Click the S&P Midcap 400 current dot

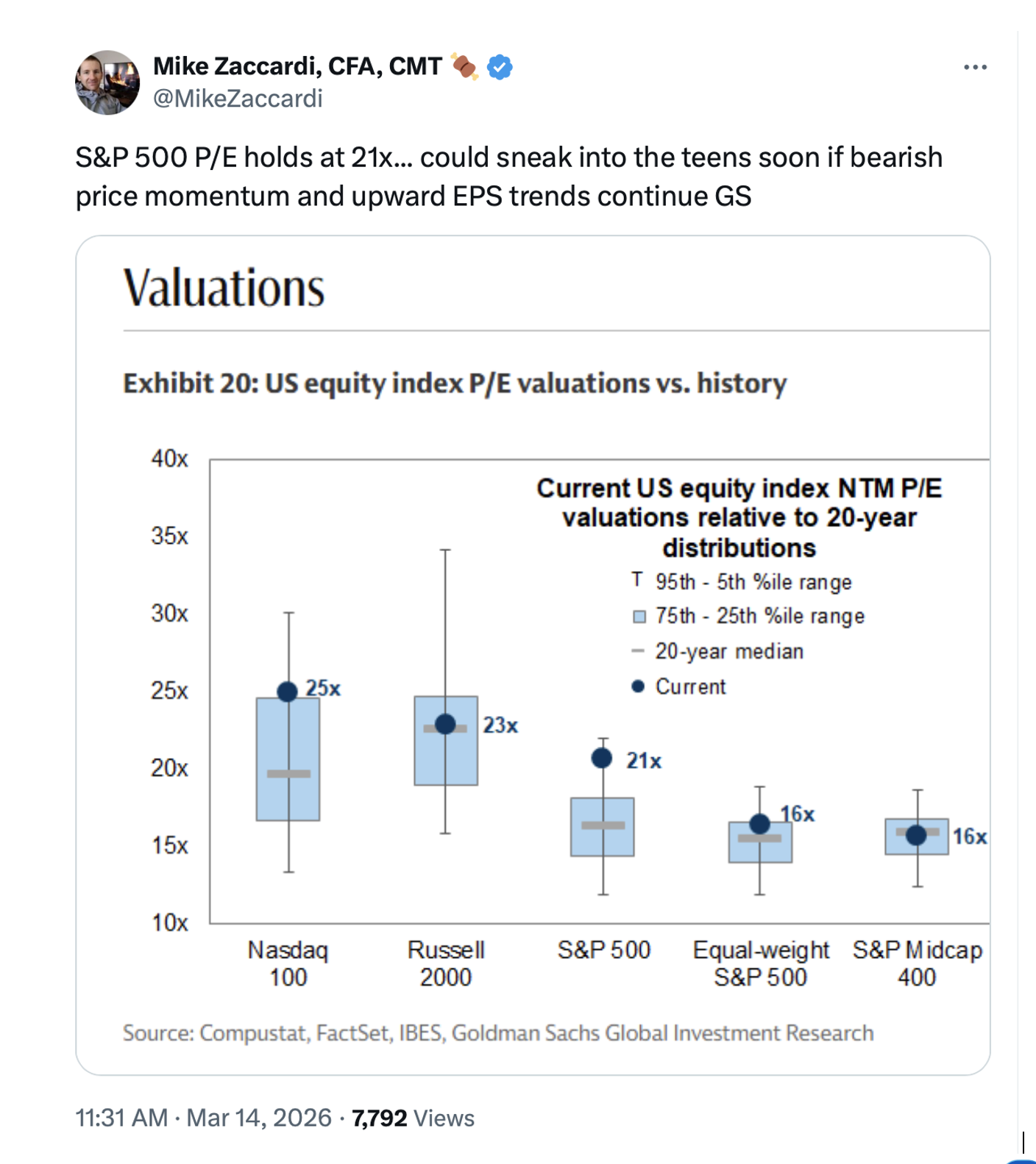click(916, 835)
